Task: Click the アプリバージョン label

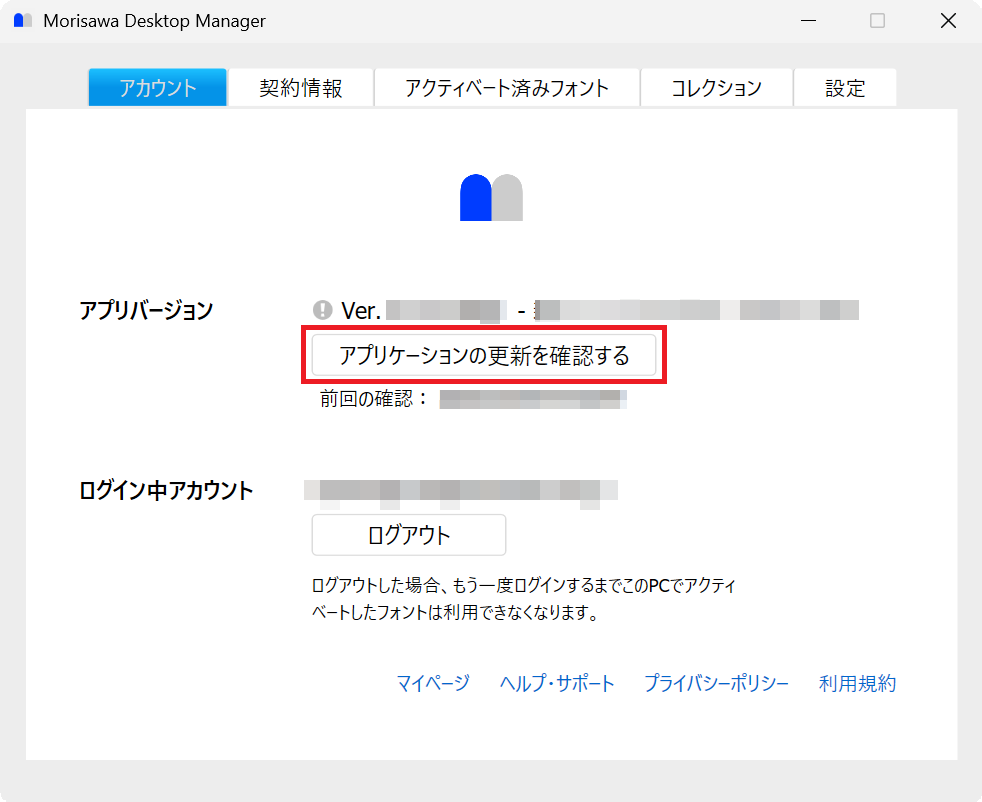Action: tap(146, 310)
